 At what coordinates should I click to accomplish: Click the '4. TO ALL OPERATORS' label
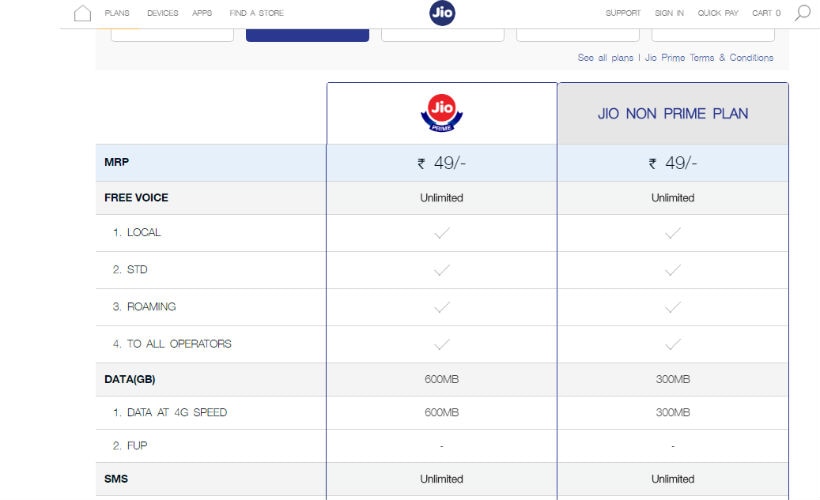pos(172,344)
